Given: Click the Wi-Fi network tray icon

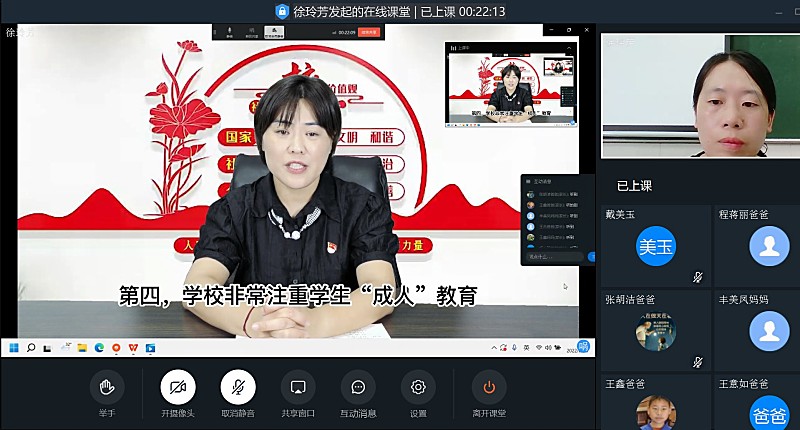Looking at the screenshot, I should pyautogui.click(x=539, y=348).
